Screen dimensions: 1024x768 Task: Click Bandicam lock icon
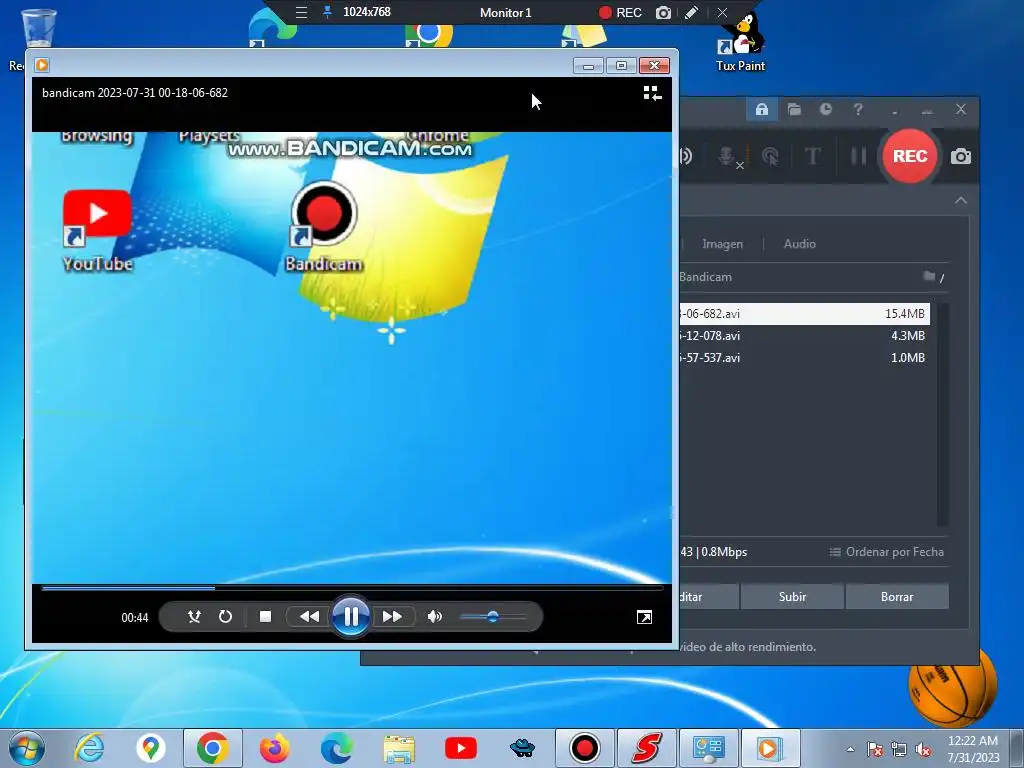[761, 109]
